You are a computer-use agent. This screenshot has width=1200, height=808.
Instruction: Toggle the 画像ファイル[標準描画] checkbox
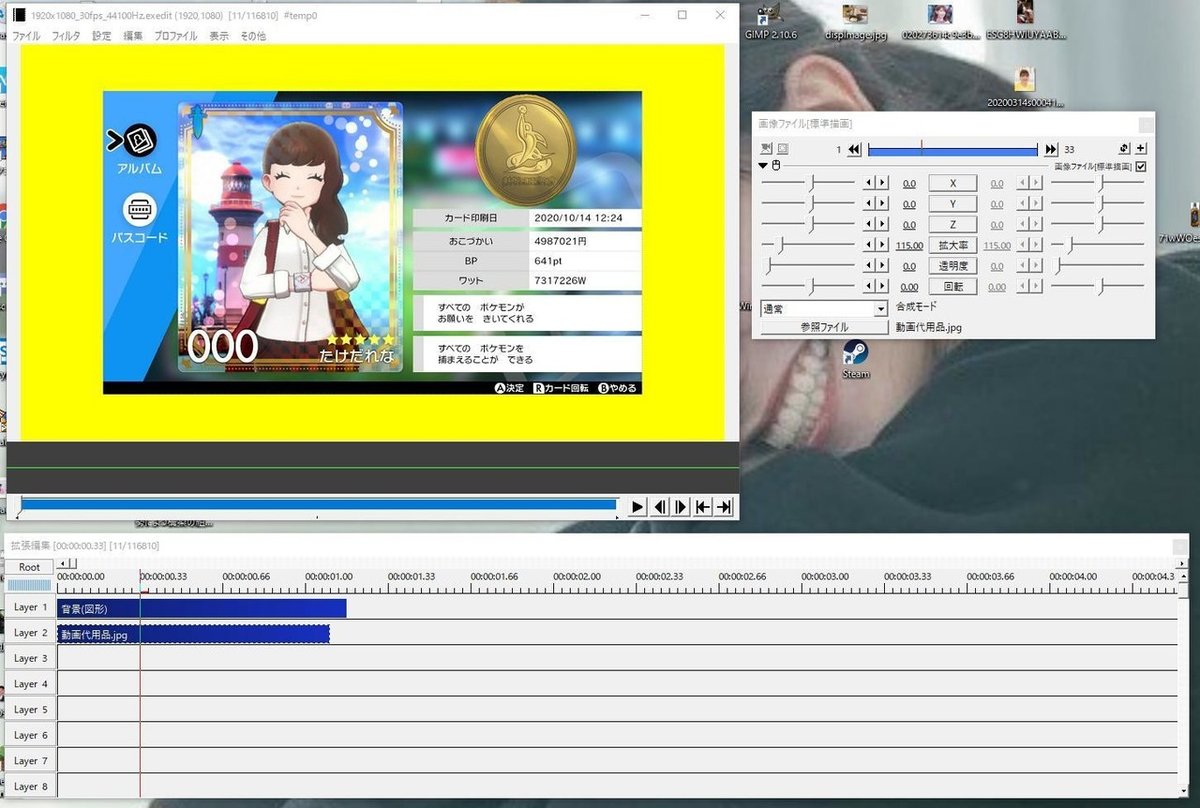(1141, 166)
